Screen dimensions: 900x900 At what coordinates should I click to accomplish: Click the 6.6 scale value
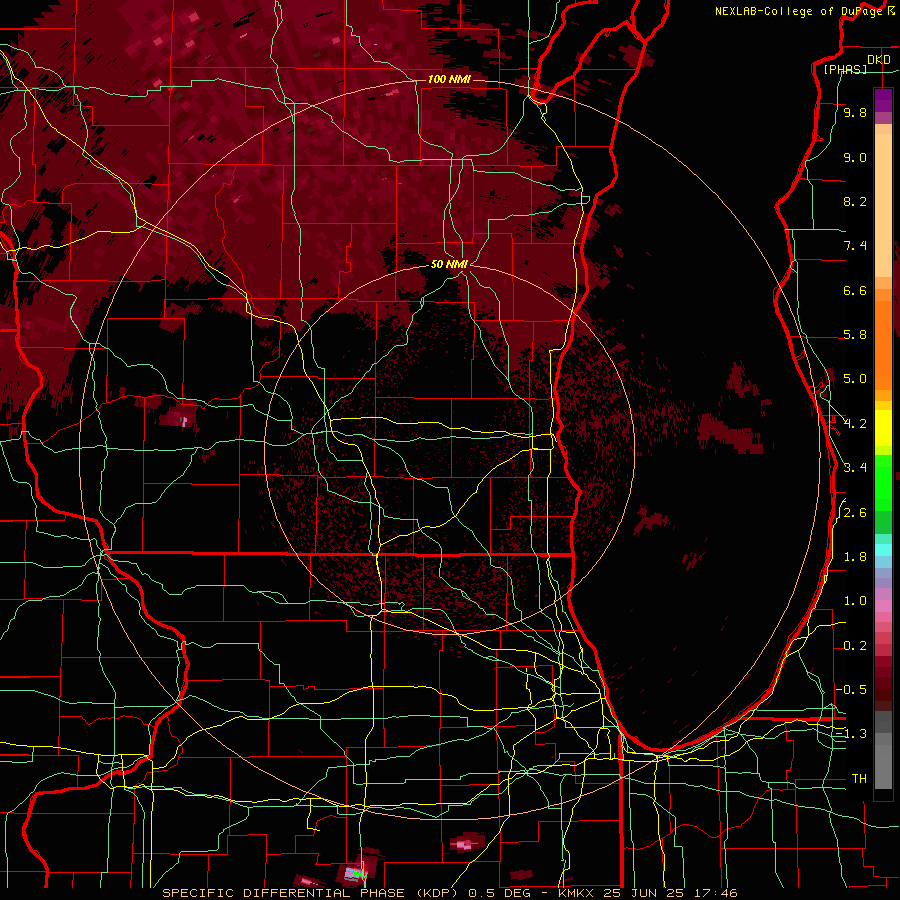click(x=855, y=290)
